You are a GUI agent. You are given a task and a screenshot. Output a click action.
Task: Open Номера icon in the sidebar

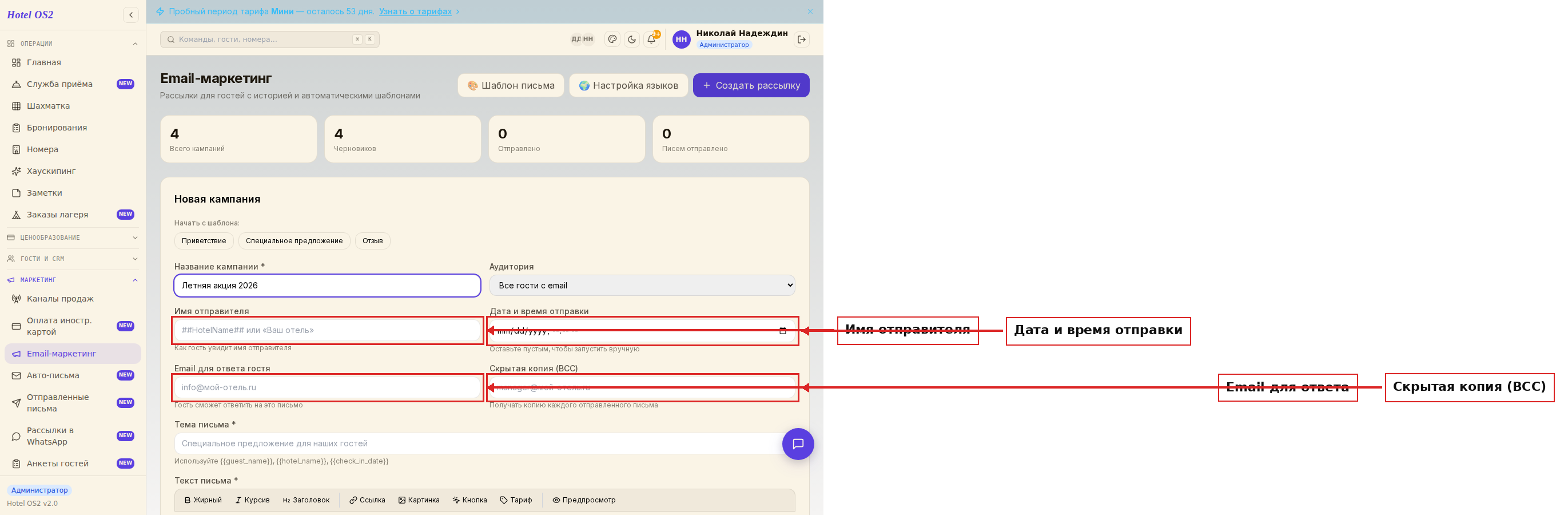point(17,150)
